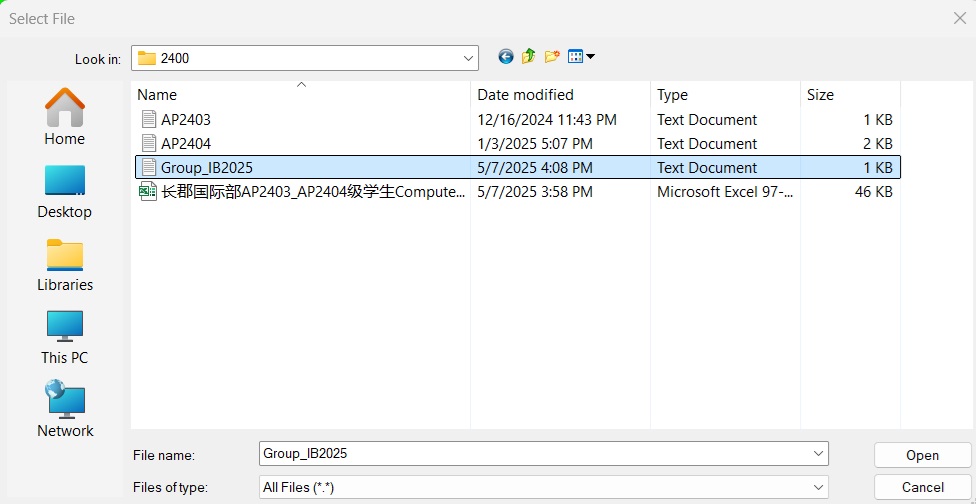This screenshot has height=504, width=976.
Task: Close the Select File dialog
Action: [960, 19]
